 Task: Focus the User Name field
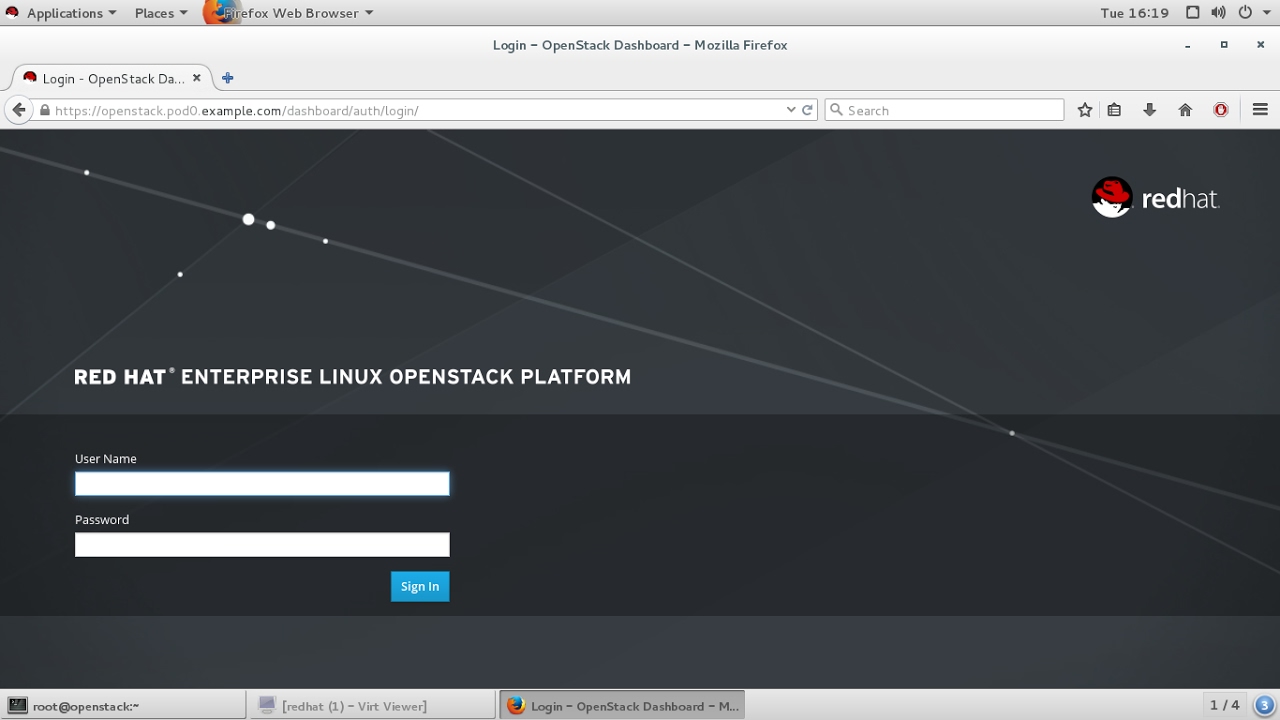point(262,484)
